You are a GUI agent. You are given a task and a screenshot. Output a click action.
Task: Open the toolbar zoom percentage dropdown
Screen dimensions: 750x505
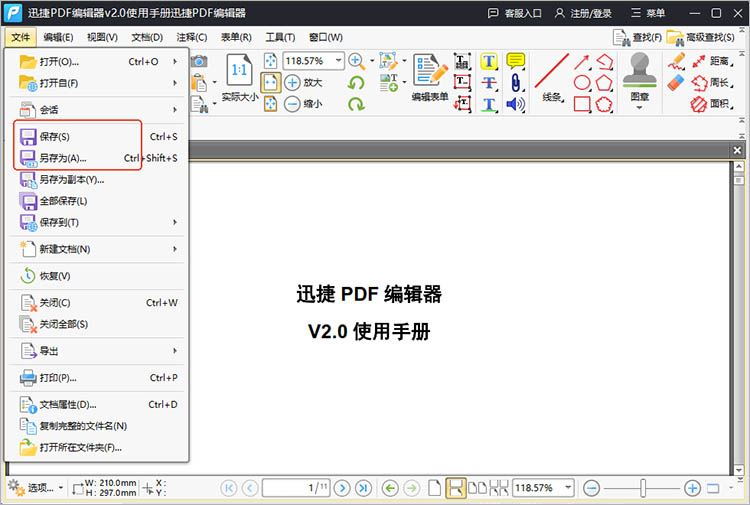pyautogui.click(x=338, y=61)
